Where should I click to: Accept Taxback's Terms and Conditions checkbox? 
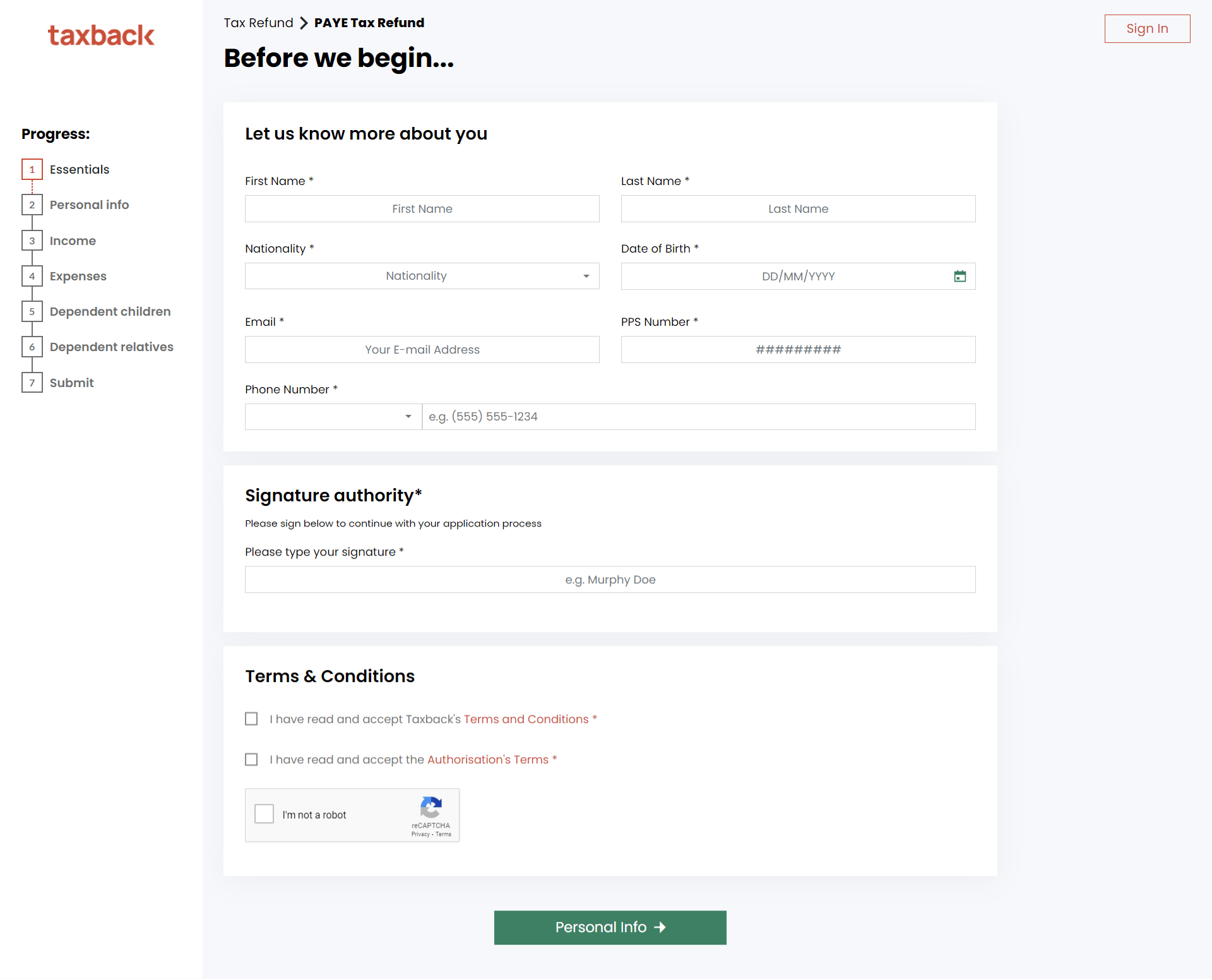point(251,719)
